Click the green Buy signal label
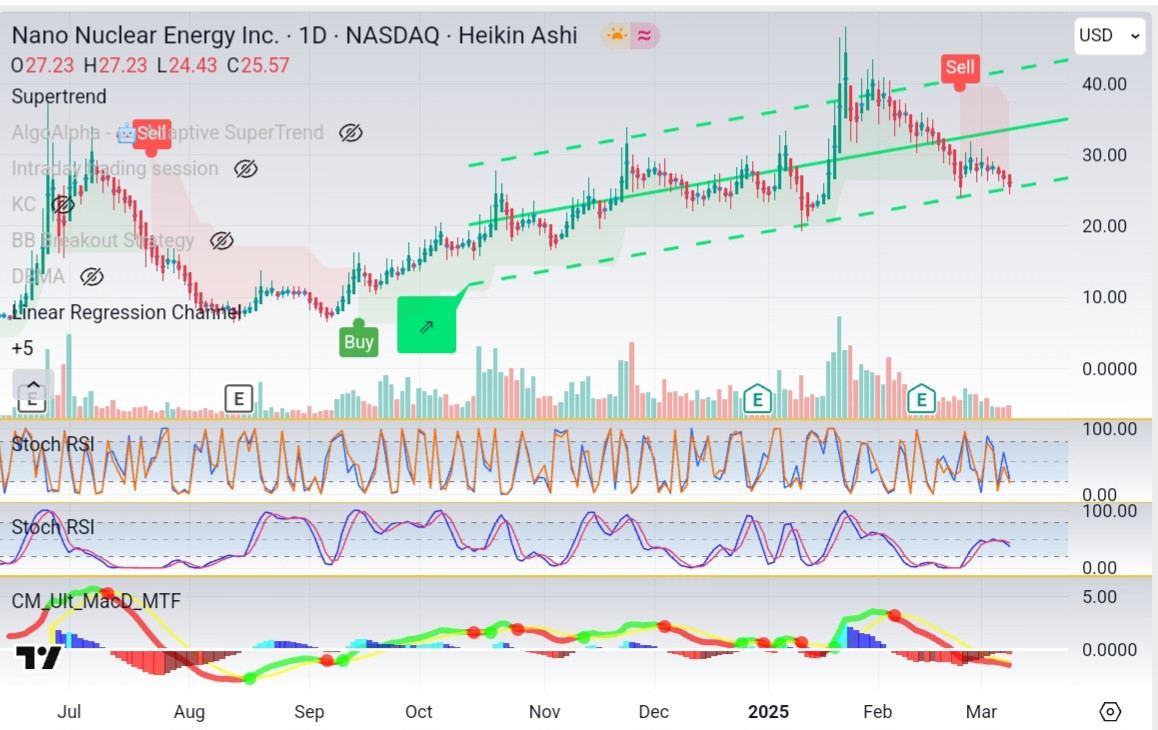Image resolution: width=1158 pixels, height=730 pixels. pyautogui.click(x=359, y=341)
